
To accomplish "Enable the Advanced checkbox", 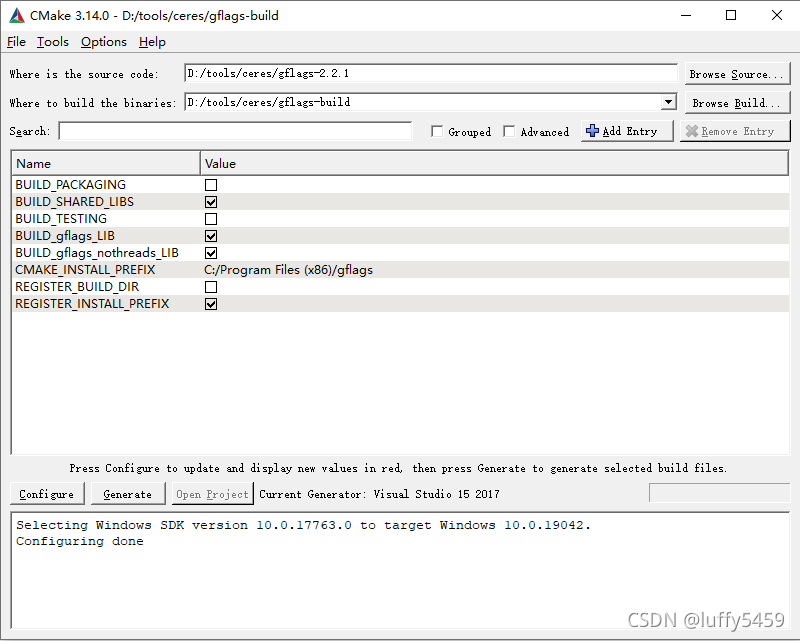I will click(x=509, y=132).
